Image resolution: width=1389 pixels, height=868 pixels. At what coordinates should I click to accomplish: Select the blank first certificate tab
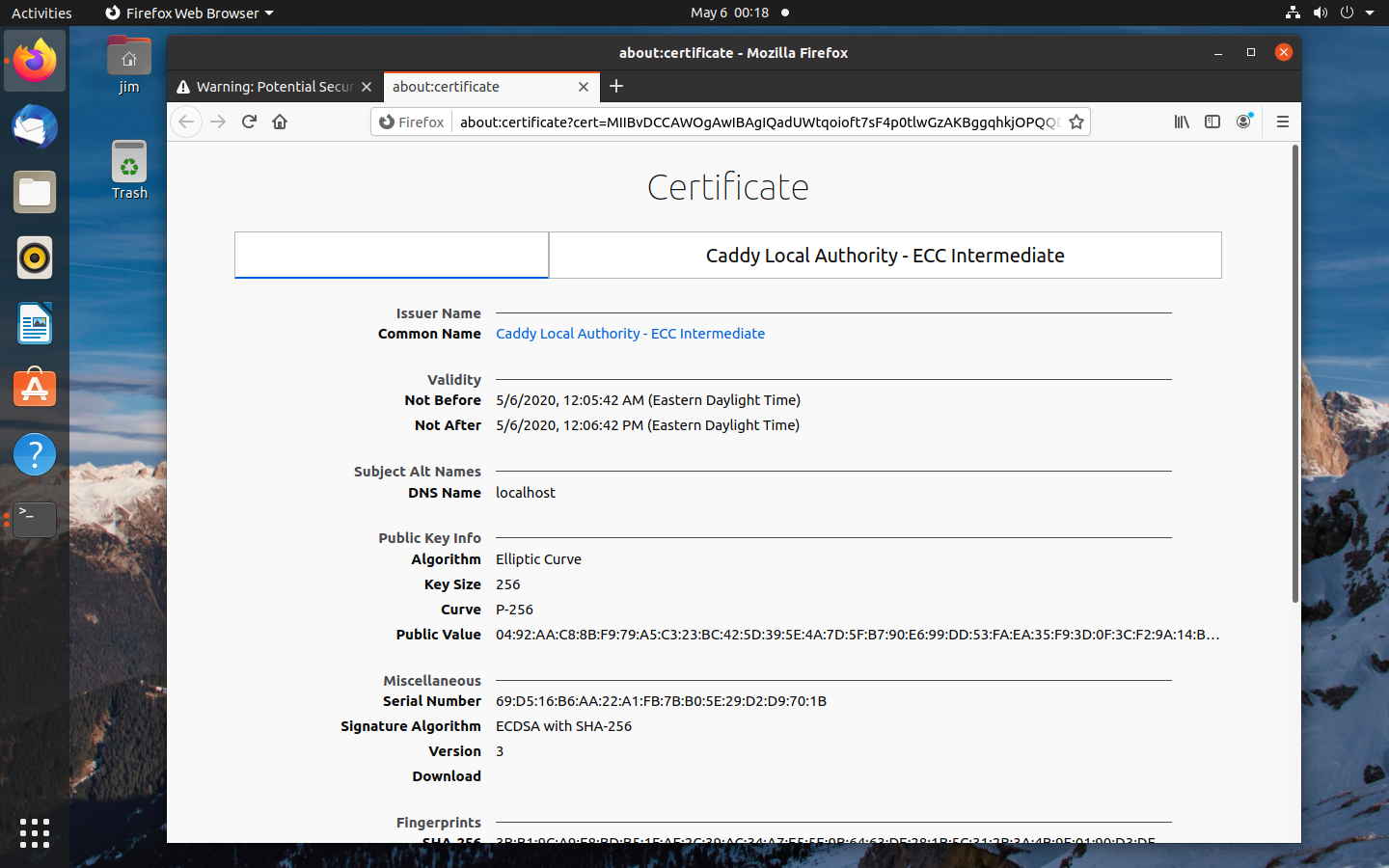click(x=392, y=255)
